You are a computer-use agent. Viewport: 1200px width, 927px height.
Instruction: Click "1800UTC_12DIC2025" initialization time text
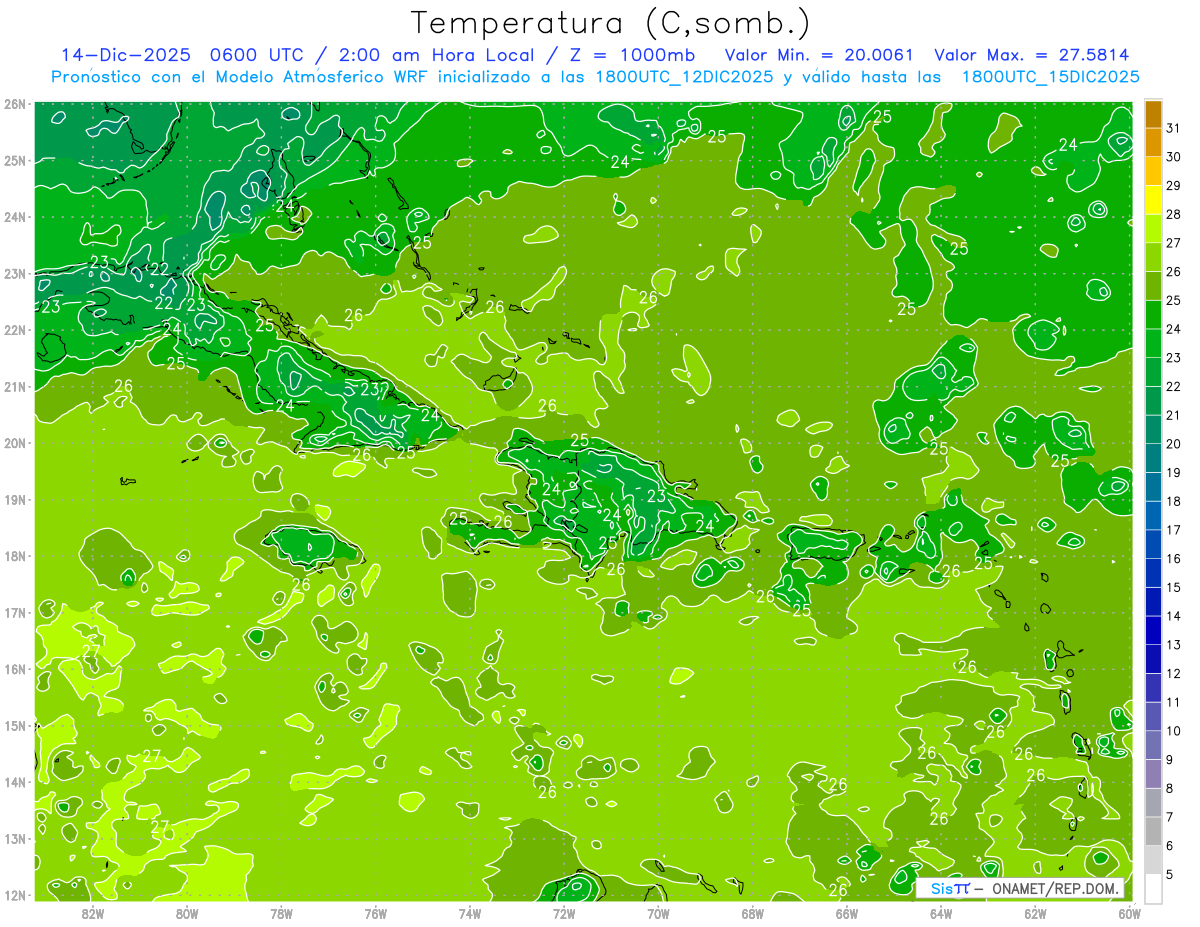[684, 77]
